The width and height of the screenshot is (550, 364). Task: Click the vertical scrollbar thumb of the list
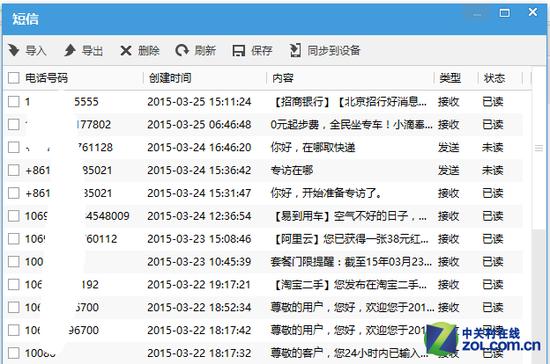click(539, 148)
